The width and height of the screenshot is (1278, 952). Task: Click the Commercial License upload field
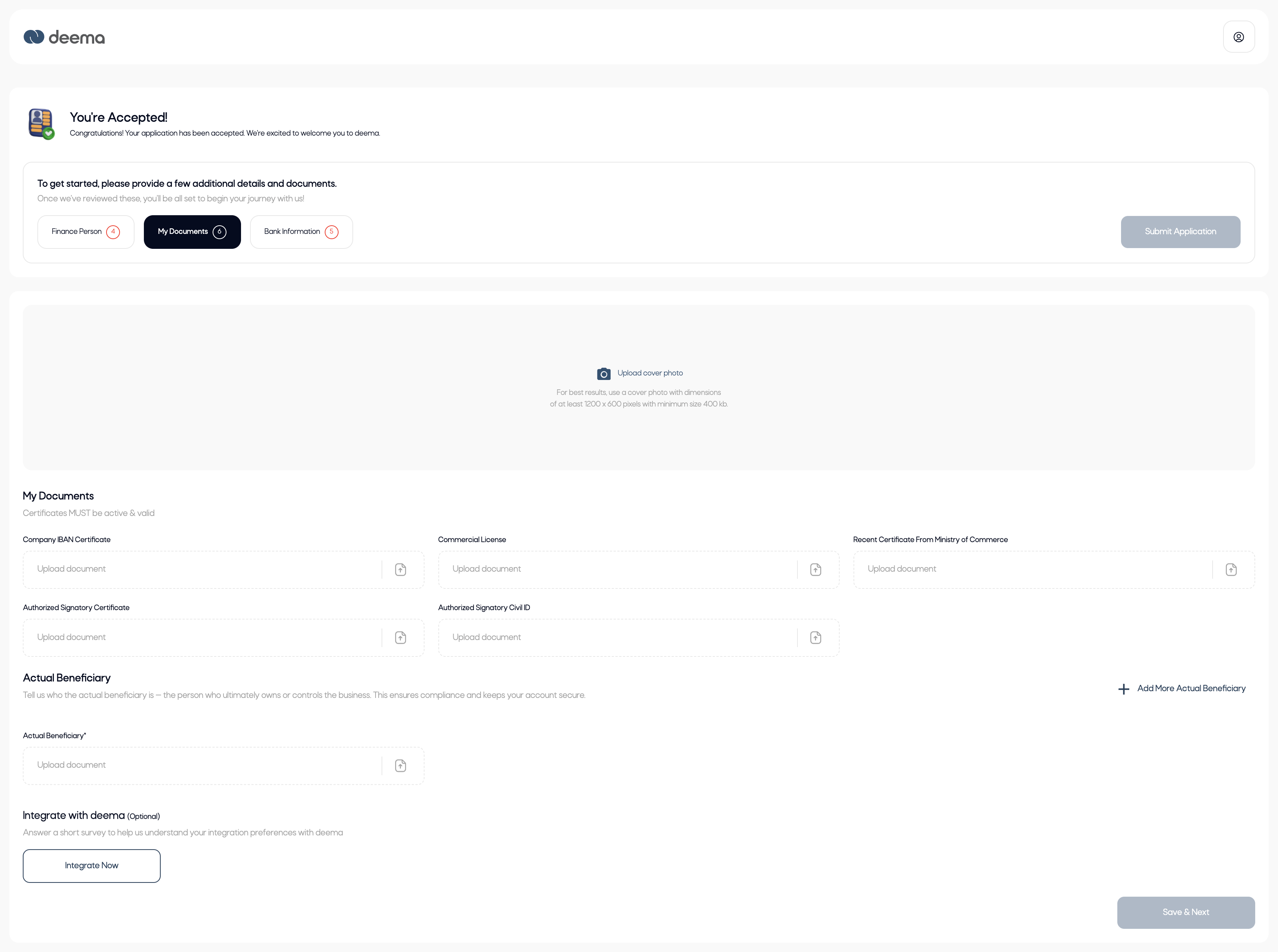[x=617, y=569]
